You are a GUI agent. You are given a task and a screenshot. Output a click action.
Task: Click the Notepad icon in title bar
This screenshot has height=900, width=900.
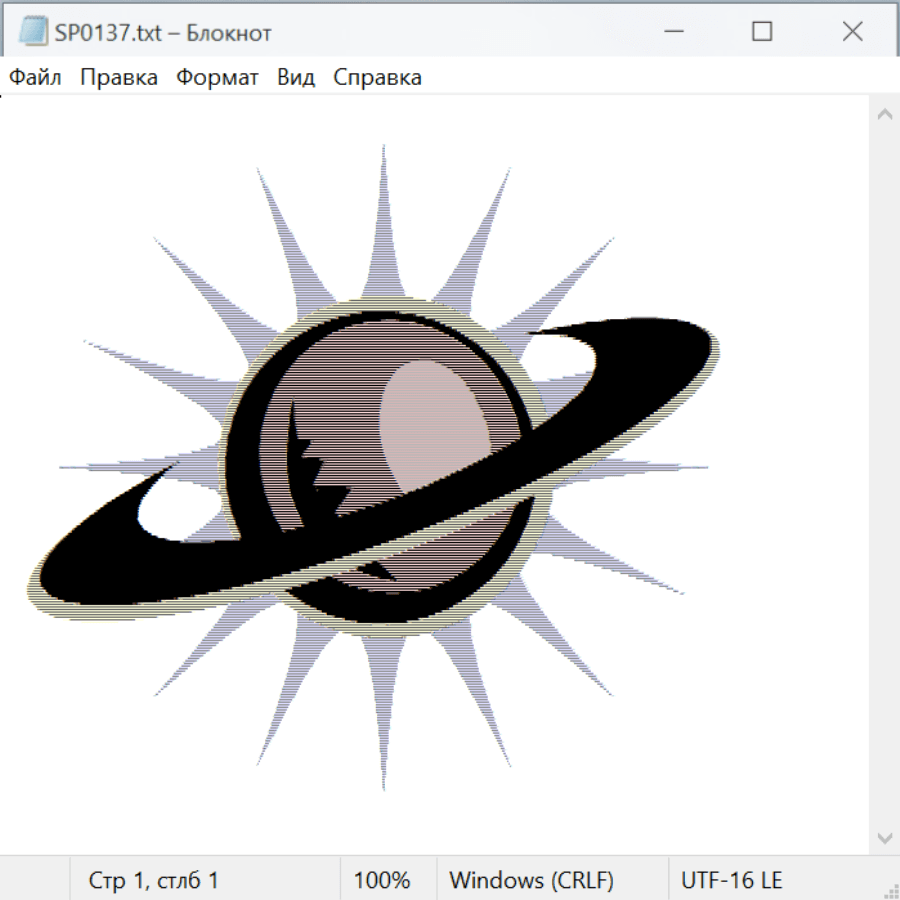[x=32, y=32]
